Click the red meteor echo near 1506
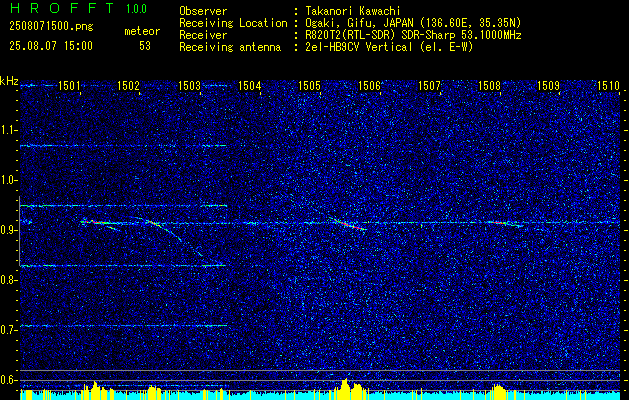Image resolution: width=629 pixels, height=400 pixels. [x=350, y=225]
